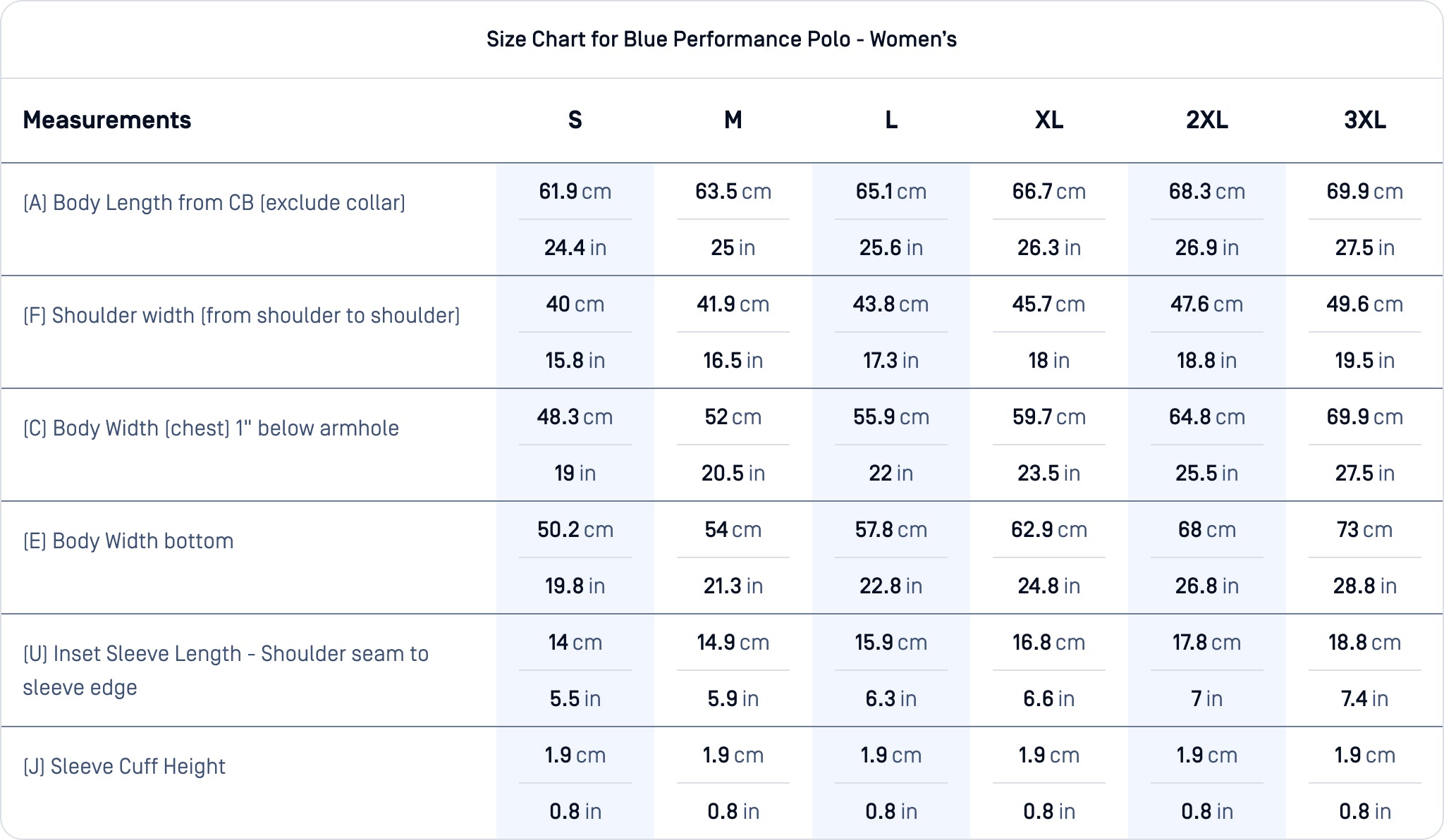Select the 17.3 in shoulder width cell
The width and height of the screenshot is (1444, 840).
(x=891, y=361)
